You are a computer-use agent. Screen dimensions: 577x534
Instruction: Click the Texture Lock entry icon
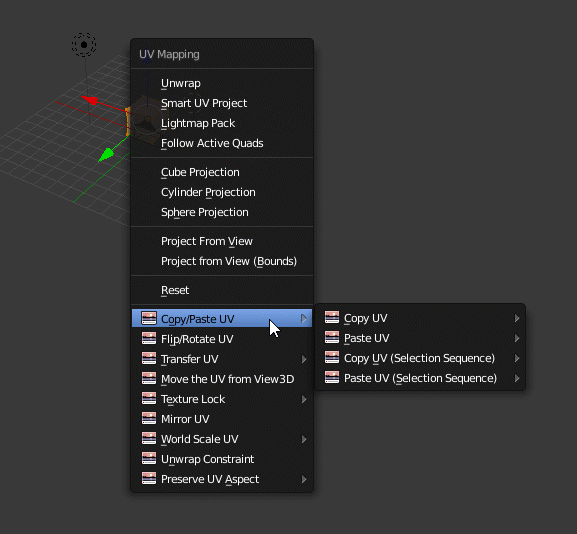[x=149, y=399]
